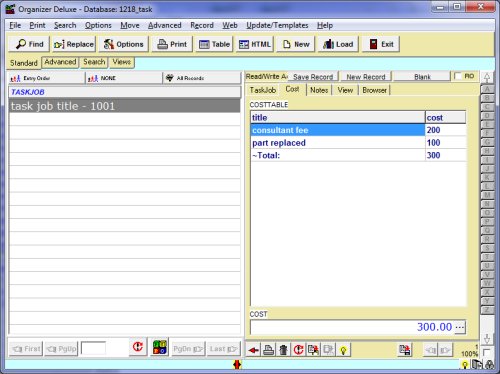Viewport: 500px width, 374px height.
Task: Click the PgUp navigation button
Action: (61, 349)
